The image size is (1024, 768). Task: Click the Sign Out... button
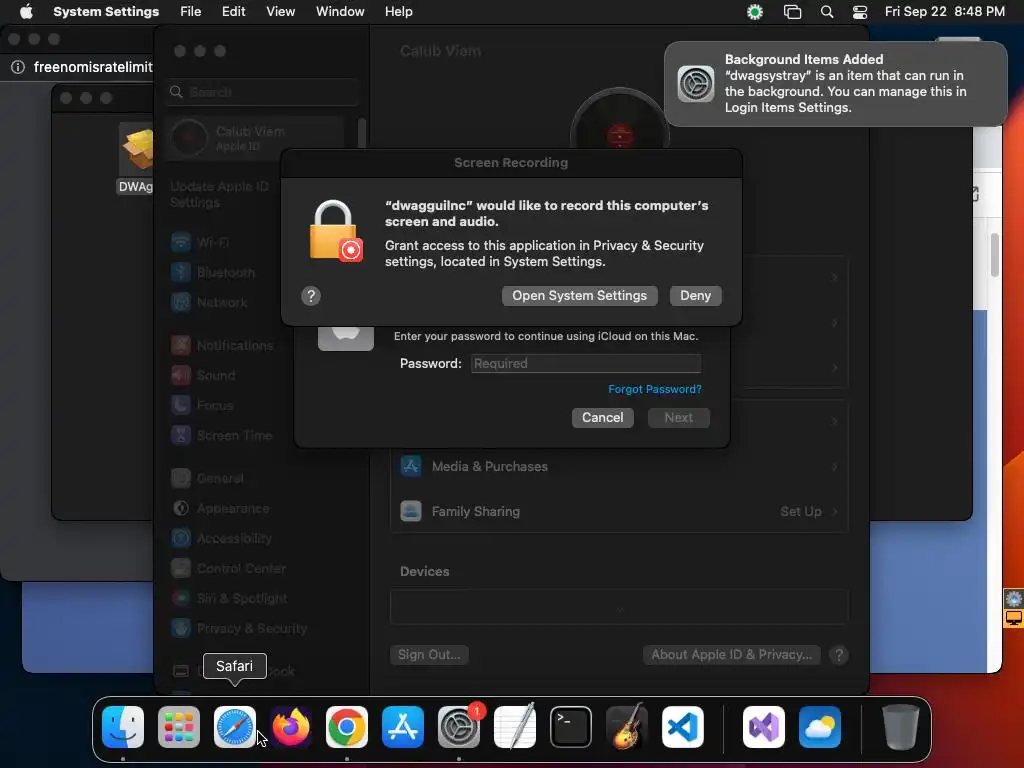tap(429, 655)
